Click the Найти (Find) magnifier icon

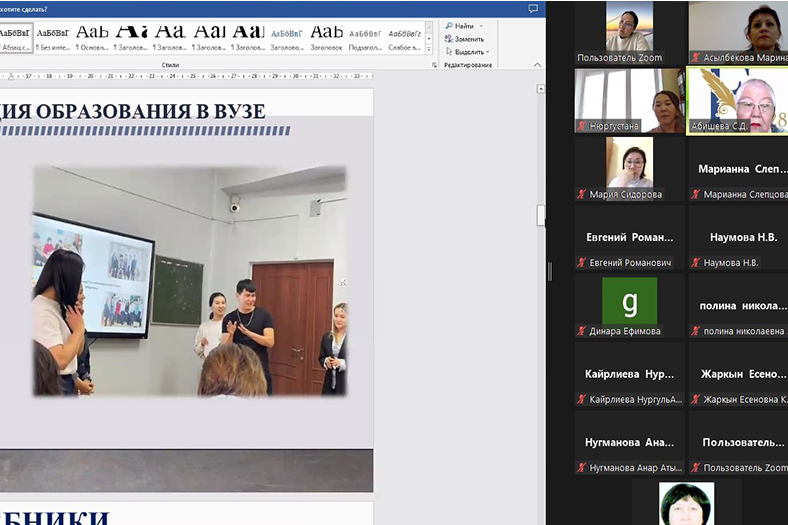point(448,26)
